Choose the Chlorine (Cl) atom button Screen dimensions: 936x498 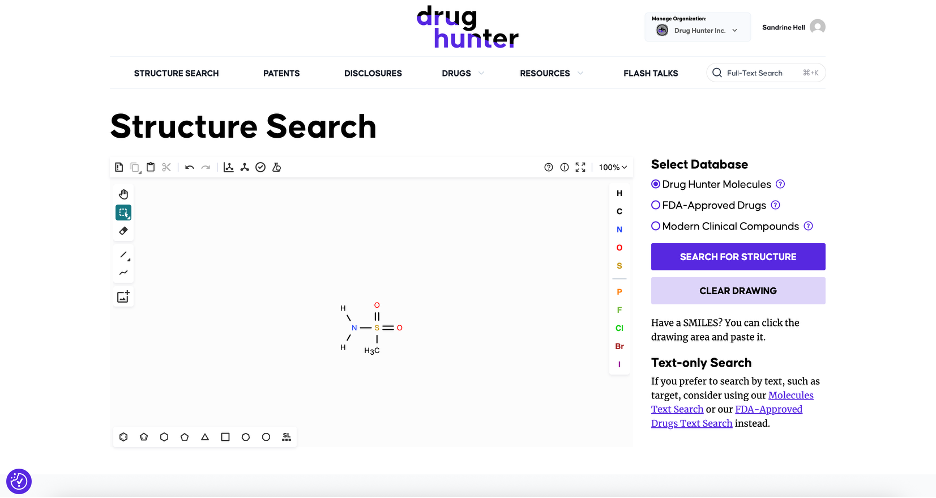pos(619,328)
